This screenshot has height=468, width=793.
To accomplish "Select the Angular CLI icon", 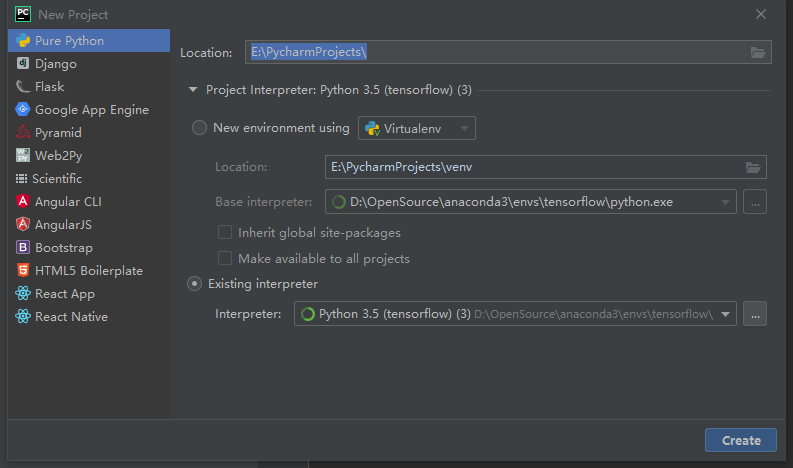I will (x=23, y=201).
